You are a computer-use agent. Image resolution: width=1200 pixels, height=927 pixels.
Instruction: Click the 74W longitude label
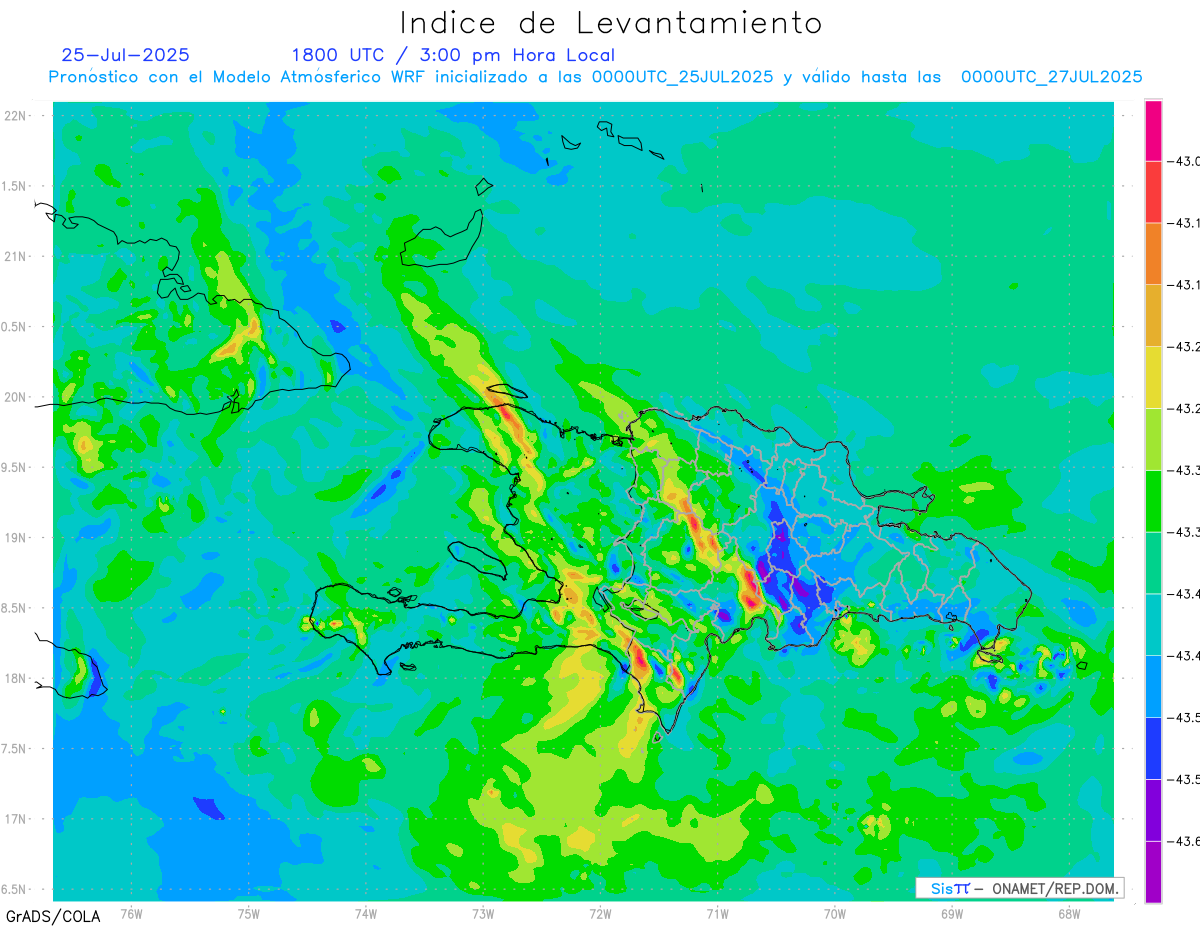[x=366, y=913]
